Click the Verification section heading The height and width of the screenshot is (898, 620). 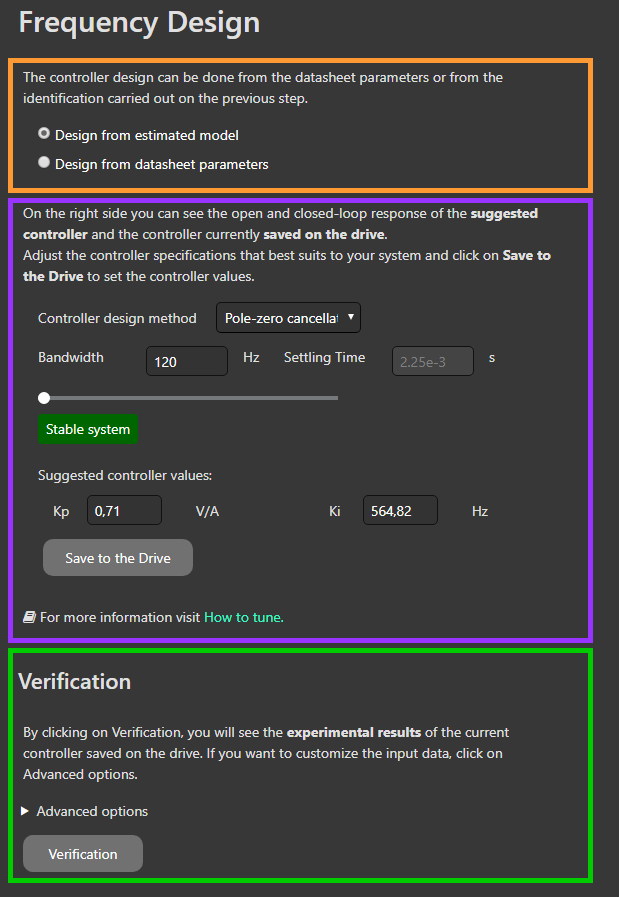click(x=75, y=681)
